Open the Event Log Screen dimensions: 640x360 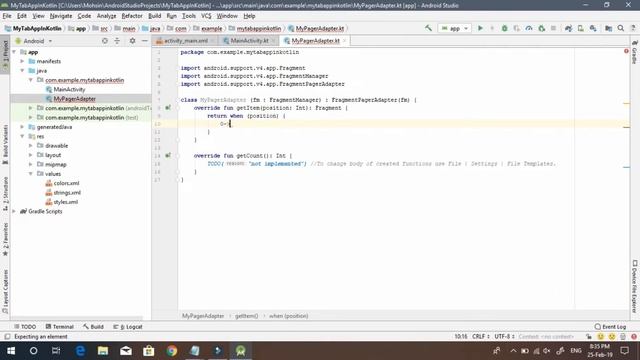click(x=610, y=327)
